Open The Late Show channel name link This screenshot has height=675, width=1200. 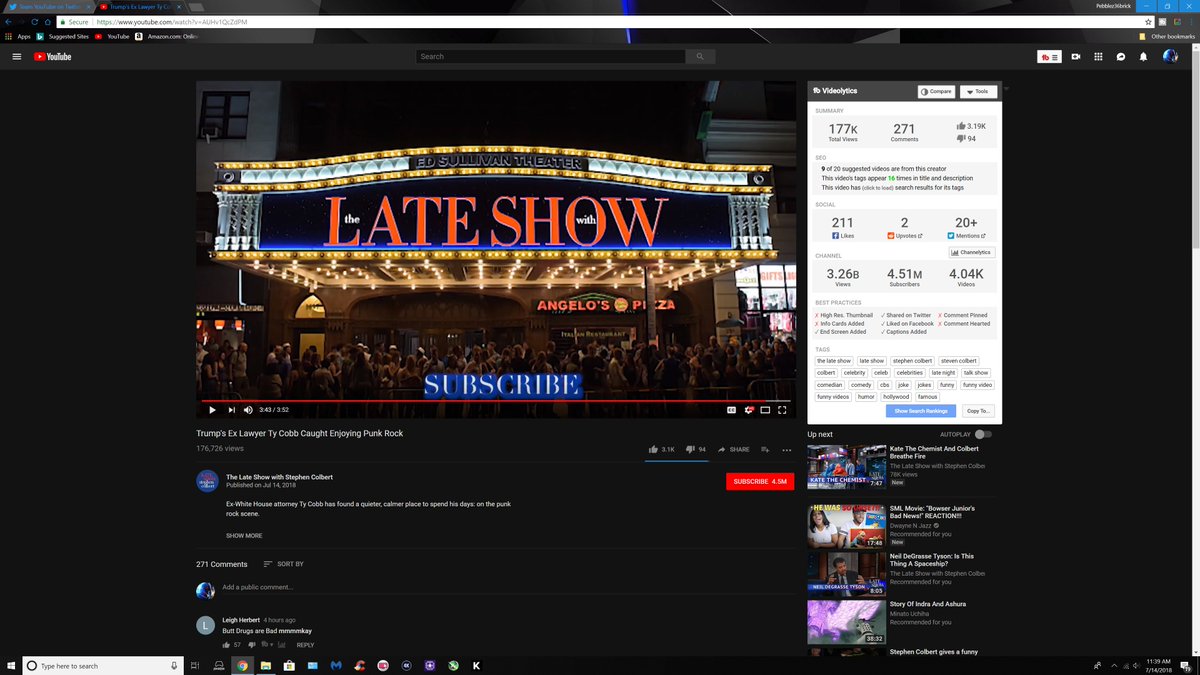pyautogui.click(x=279, y=477)
